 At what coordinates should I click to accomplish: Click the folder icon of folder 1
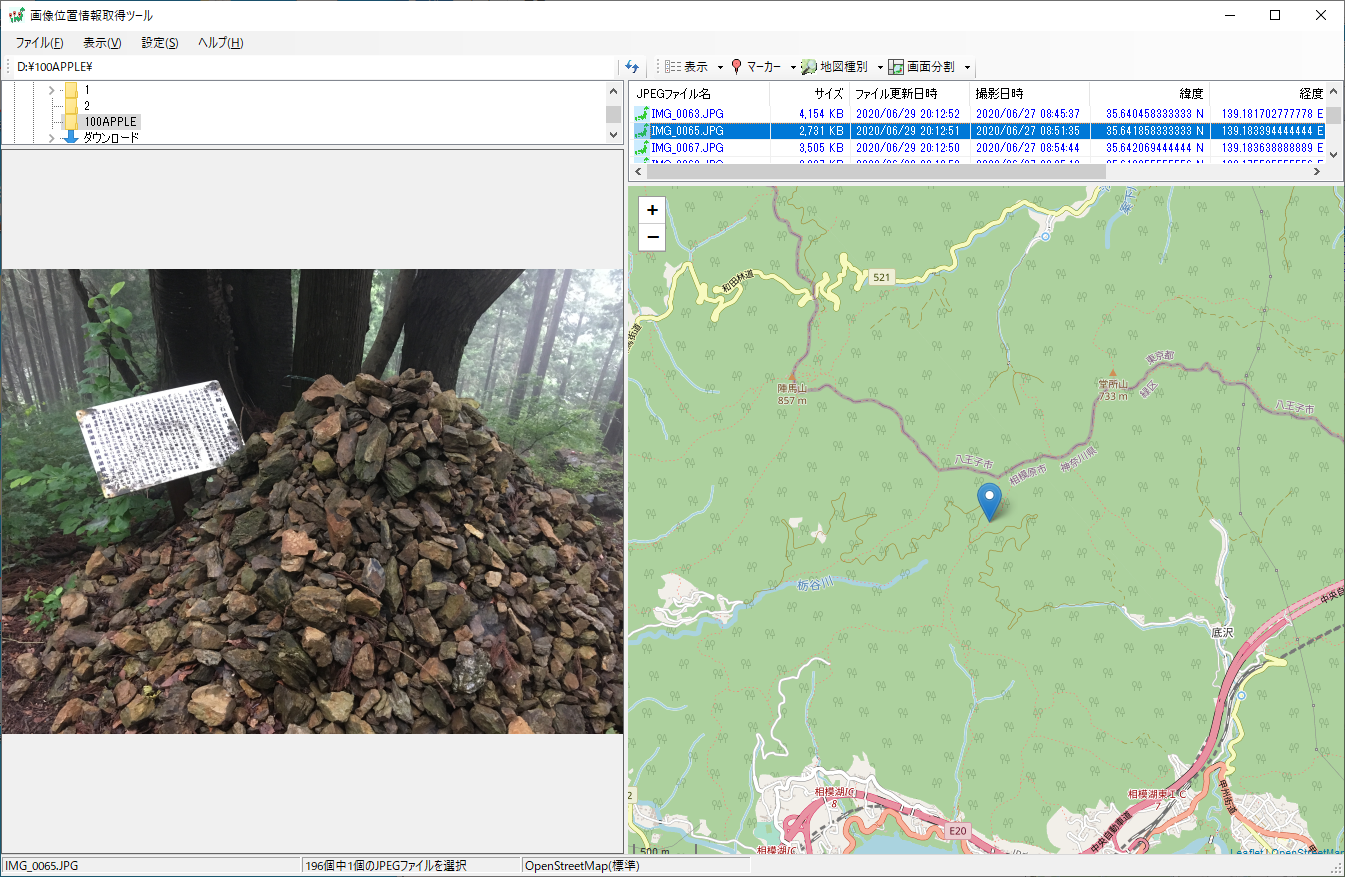(71, 89)
